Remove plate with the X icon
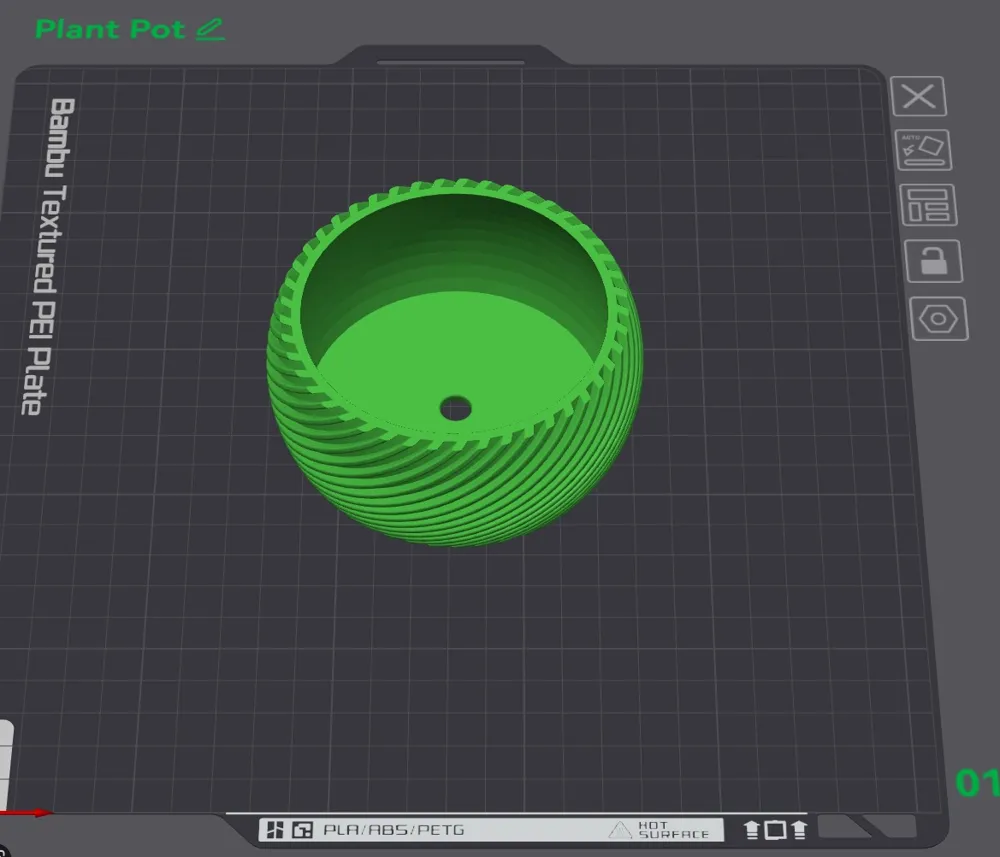The image size is (1000, 857). click(x=918, y=97)
